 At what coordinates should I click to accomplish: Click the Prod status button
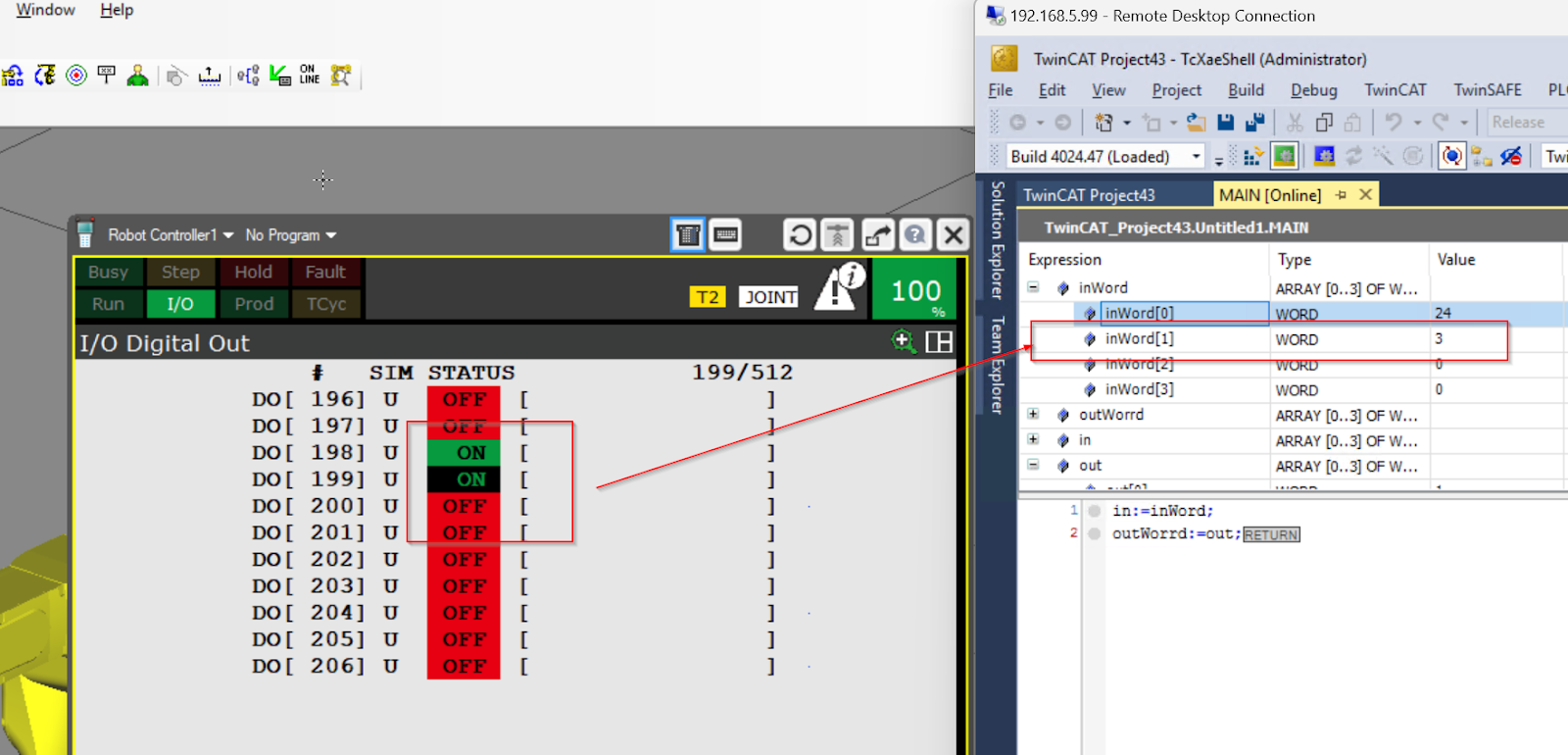tap(254, 304)
